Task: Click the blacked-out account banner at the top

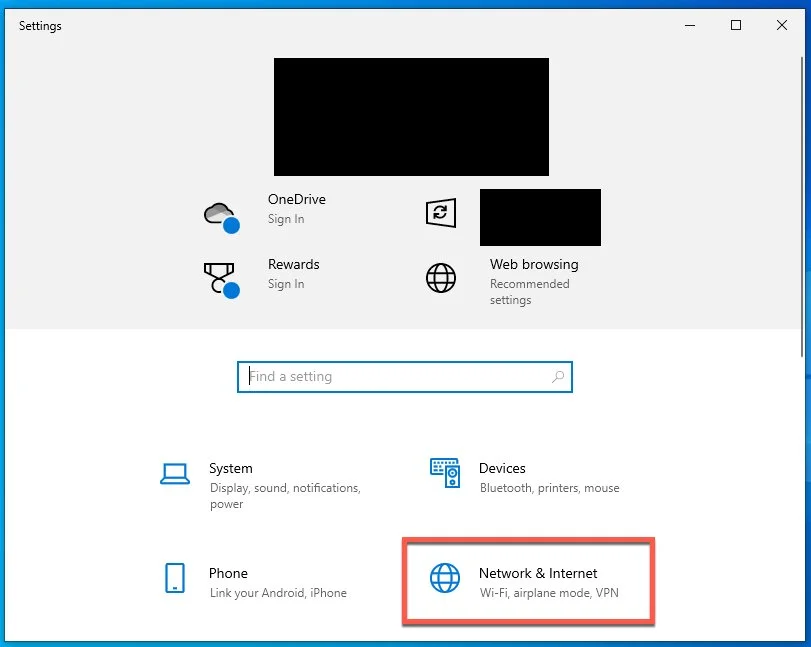Action: pos(410,116)
